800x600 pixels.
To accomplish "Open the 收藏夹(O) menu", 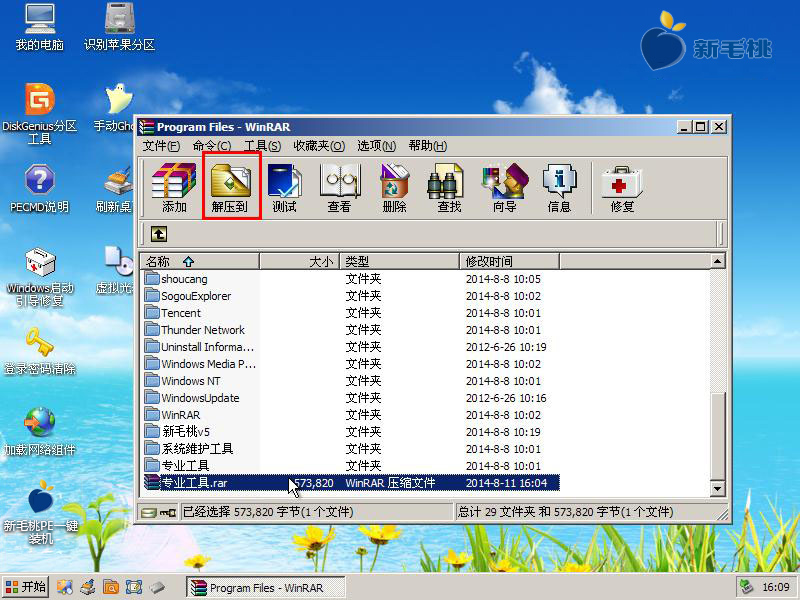I will pos(319,146).
